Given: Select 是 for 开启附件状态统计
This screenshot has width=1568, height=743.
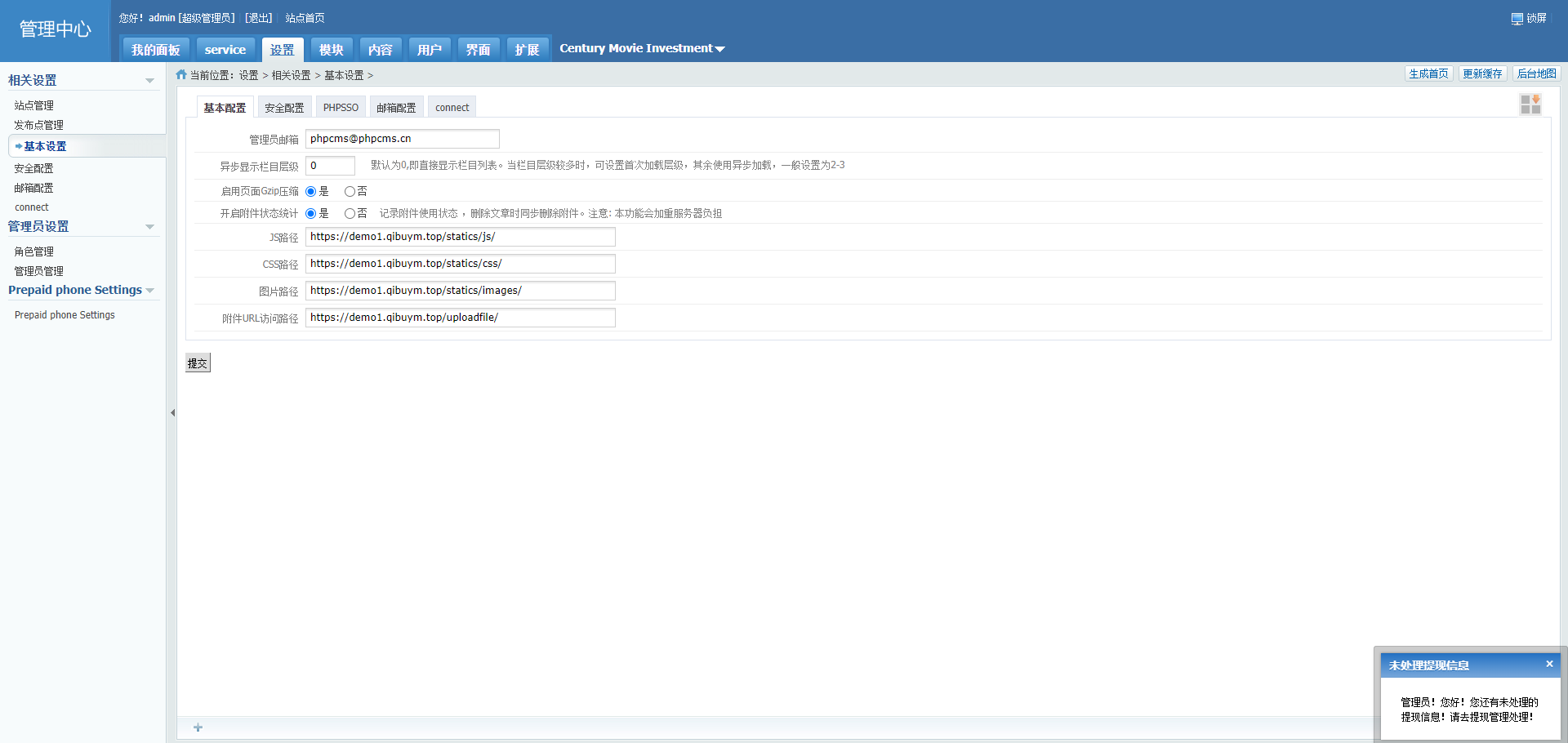Looking at the screenshot, I should pos(310,214).
